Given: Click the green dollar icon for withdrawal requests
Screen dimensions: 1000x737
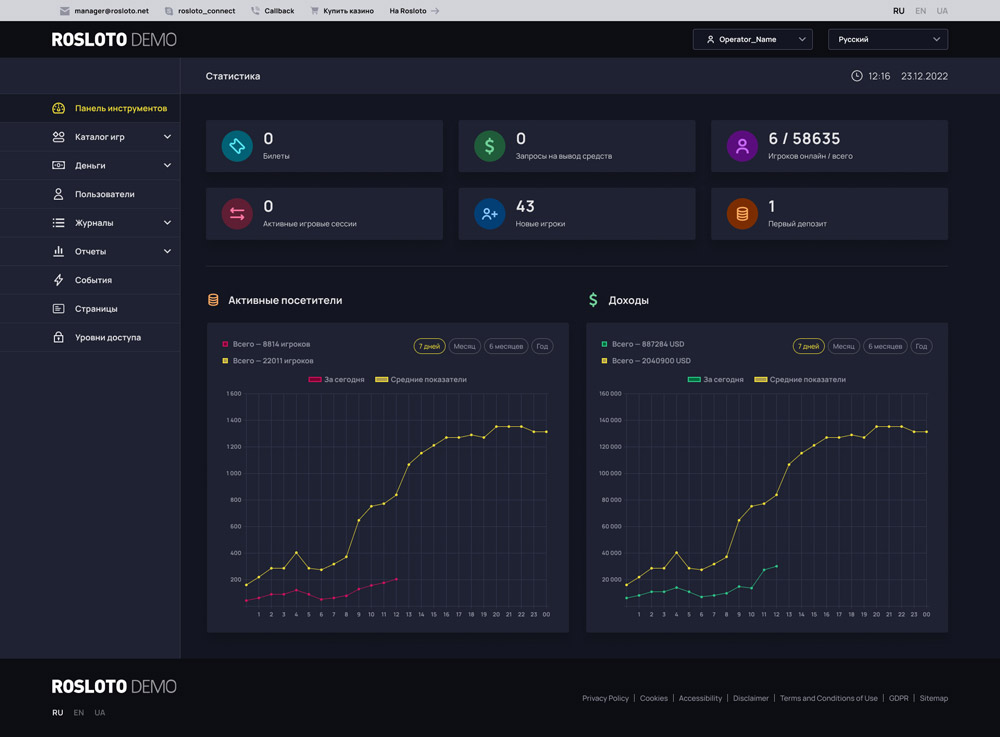Looking at the screenshot, I should pos(489,146).
